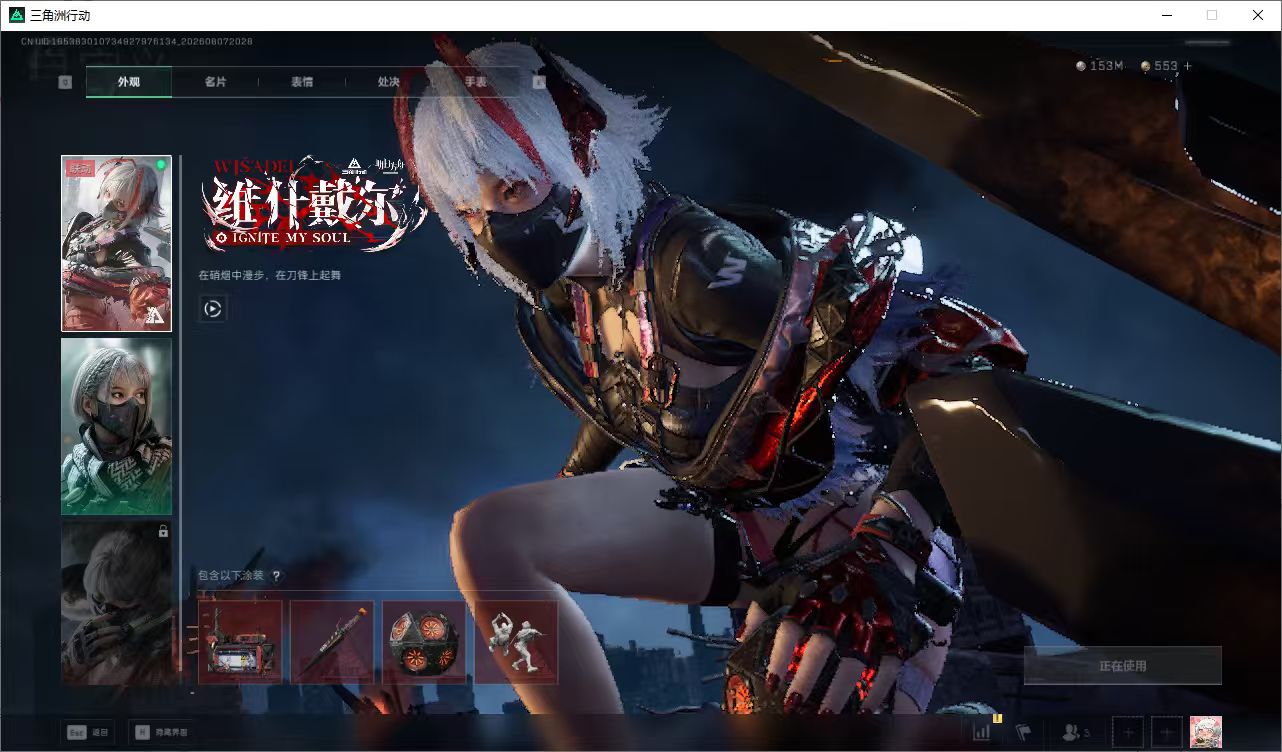View the included execution animation item

516,642
